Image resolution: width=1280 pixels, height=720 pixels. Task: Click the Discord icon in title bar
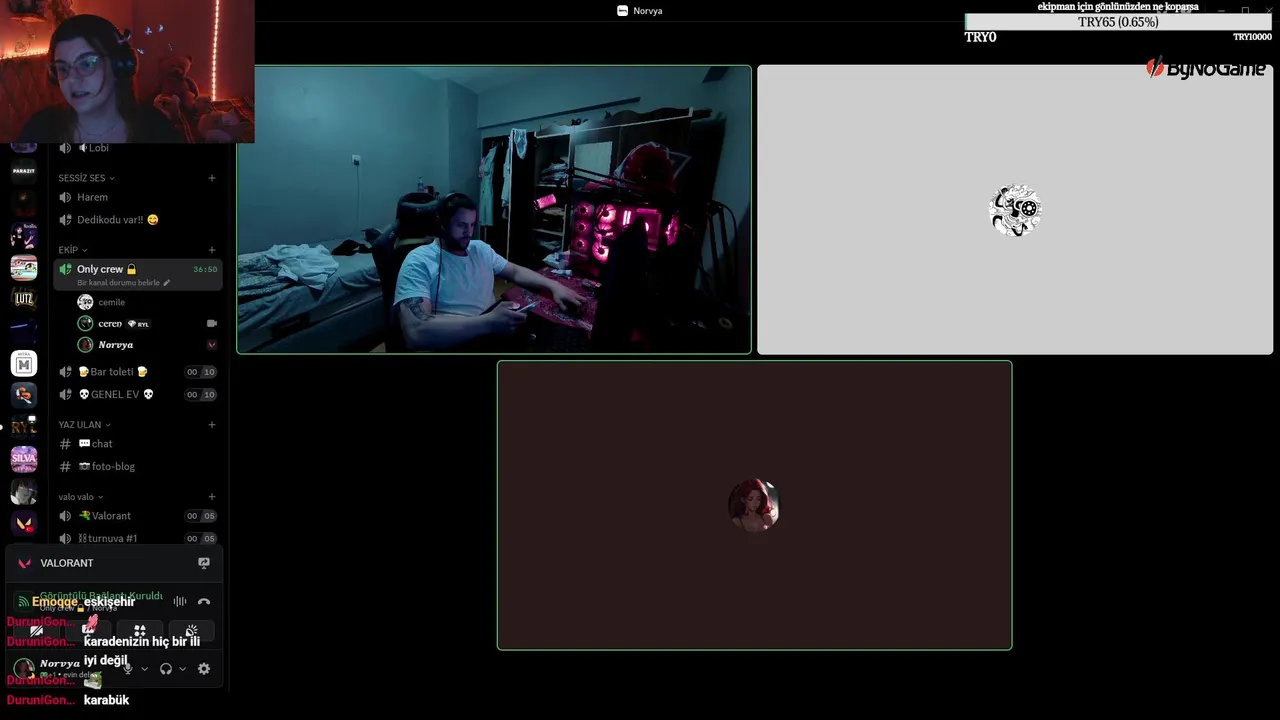tap(623, 10)
